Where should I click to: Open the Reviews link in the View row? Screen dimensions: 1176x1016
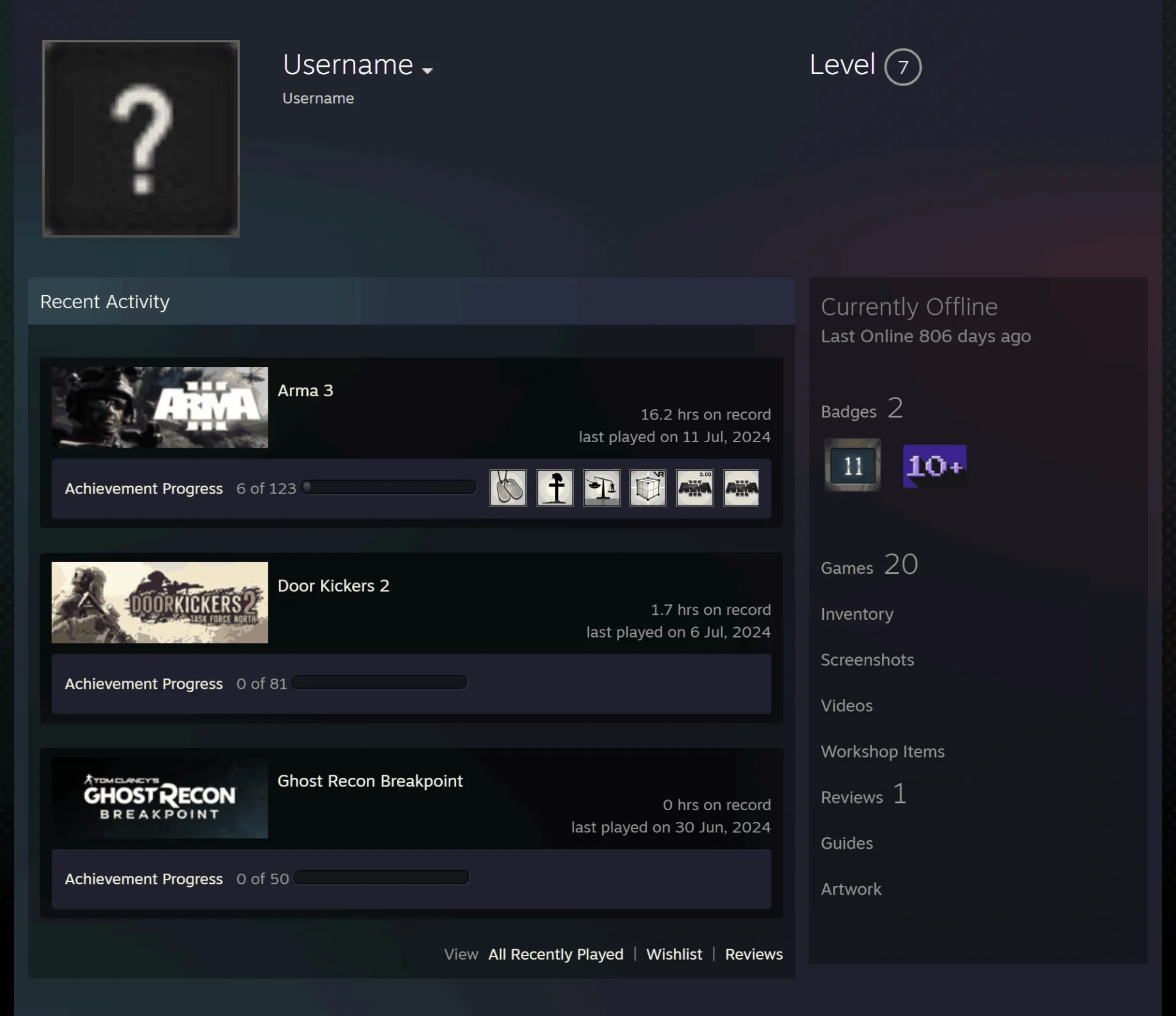click(754, 954)
